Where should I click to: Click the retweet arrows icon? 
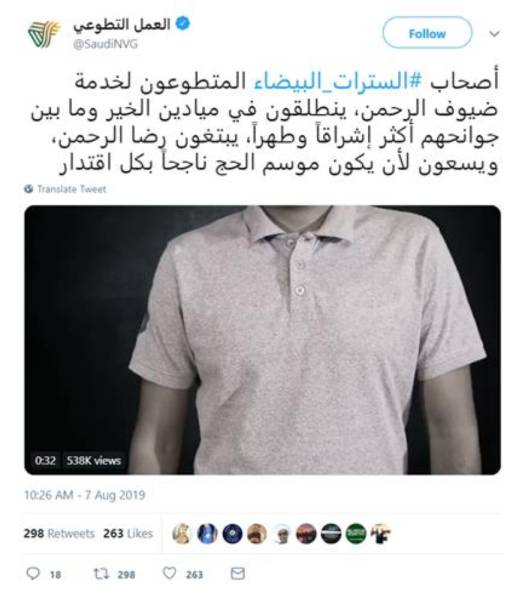(x=101, y=574)
